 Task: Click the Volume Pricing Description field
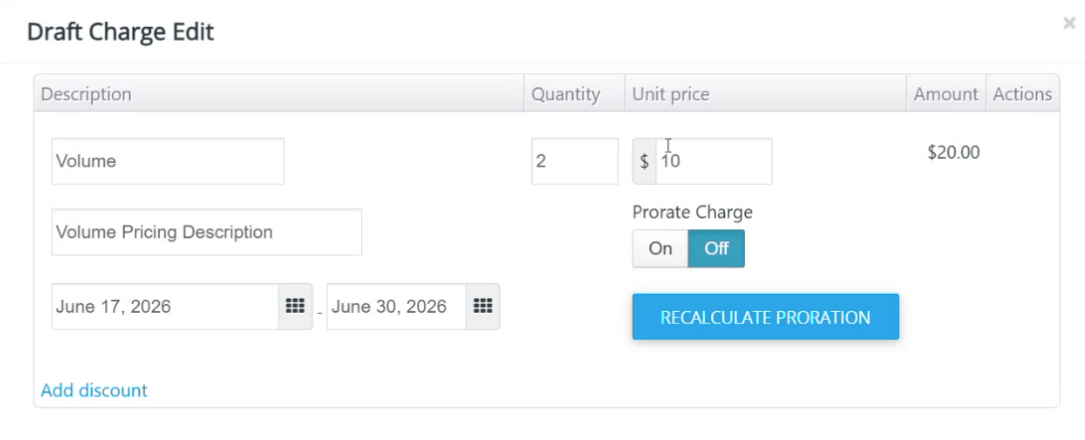tap(206, 232)
